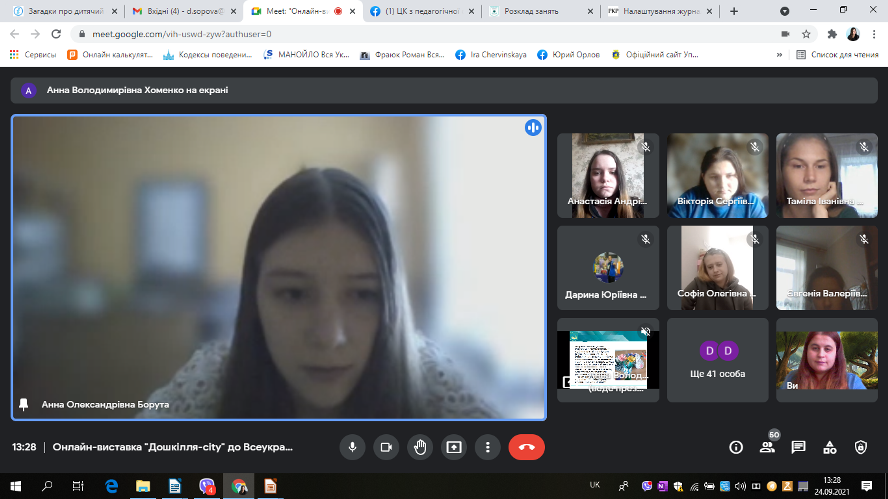This screenshot has width=888, height=499.
Task: Open the Офіційний сайт Ул... bookmark
Action: 655,55
